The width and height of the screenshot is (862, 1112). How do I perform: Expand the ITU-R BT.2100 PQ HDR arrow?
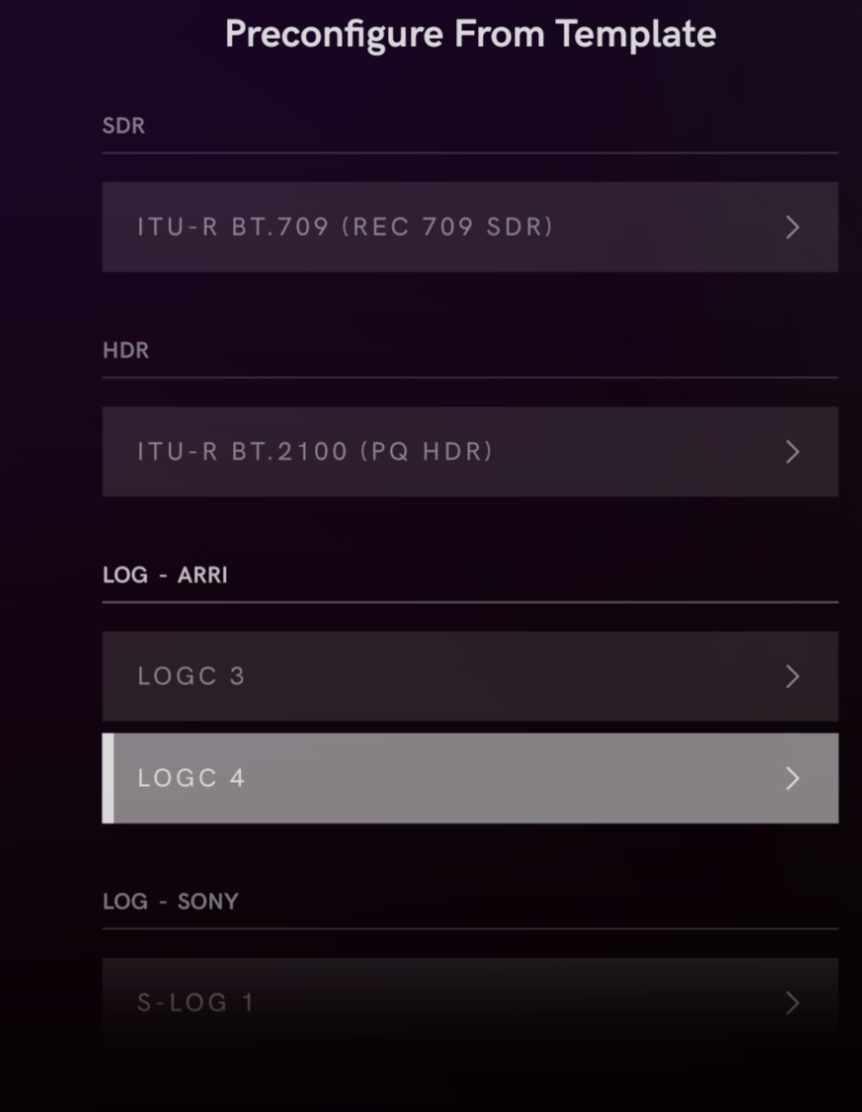tap(793, 452)
